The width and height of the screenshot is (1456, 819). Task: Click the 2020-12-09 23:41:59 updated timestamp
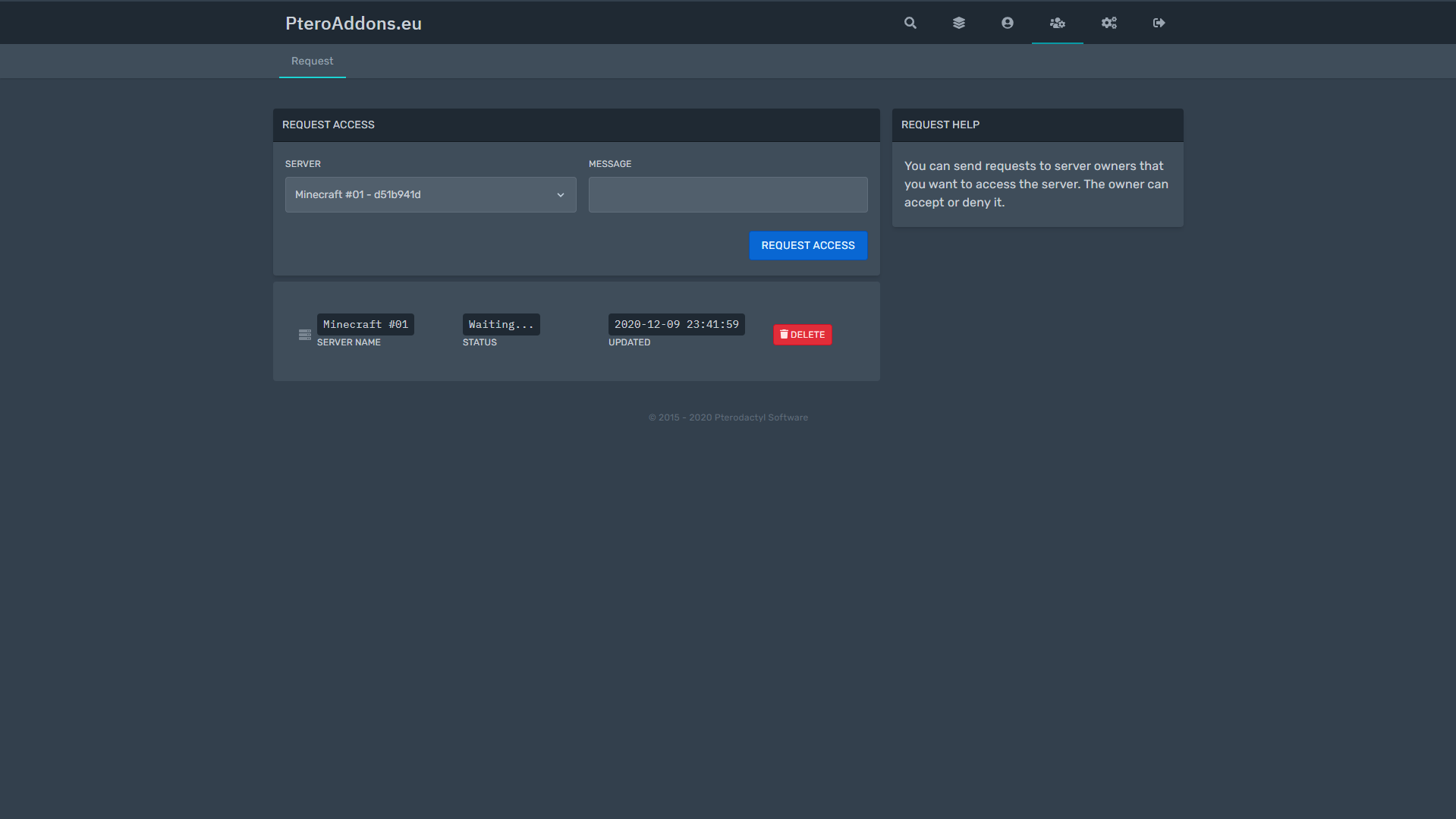click(x=676, y=324)
